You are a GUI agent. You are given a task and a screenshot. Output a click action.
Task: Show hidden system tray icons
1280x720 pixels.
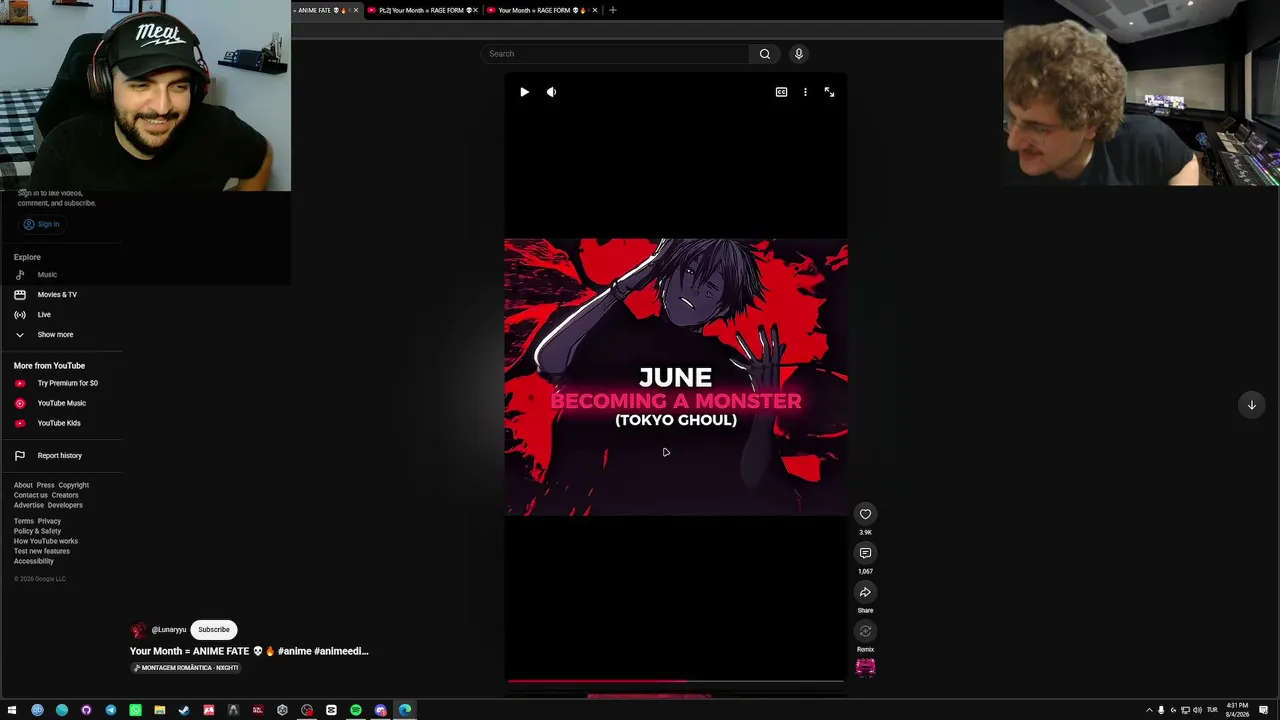[x=1149, y=710]
